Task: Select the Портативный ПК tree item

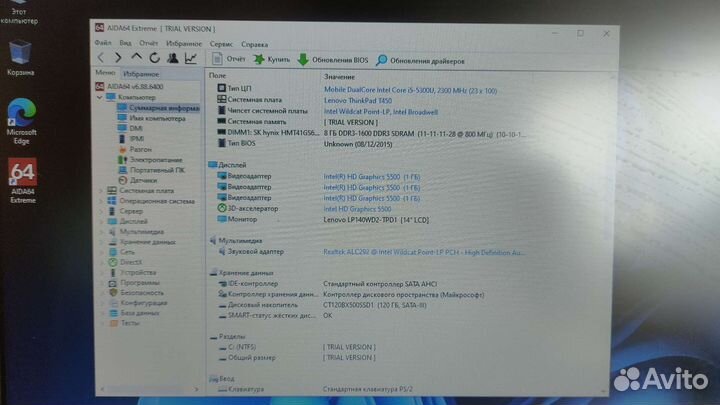Action: [152, 170]
